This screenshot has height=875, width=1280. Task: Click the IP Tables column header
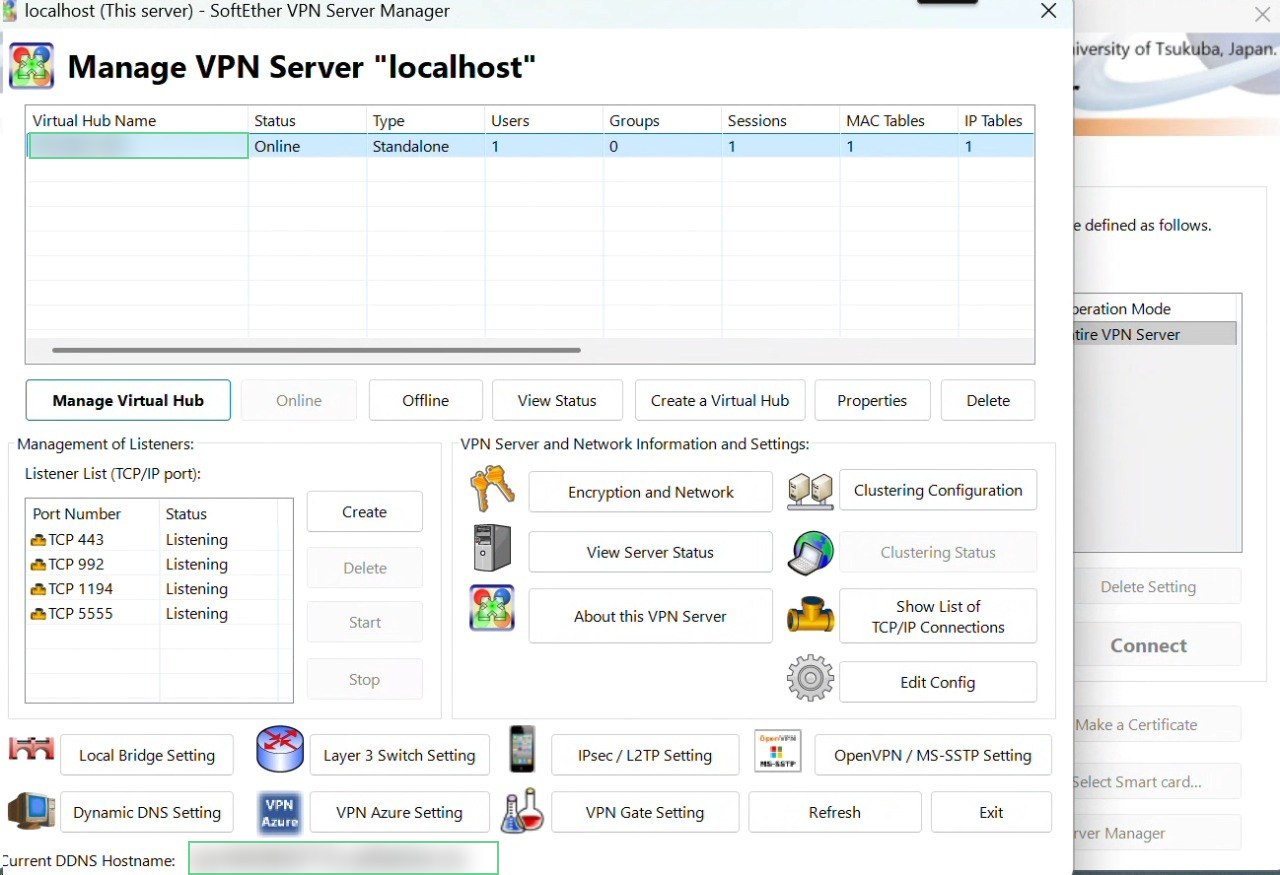pyautogui.click(x=996, y=120)
